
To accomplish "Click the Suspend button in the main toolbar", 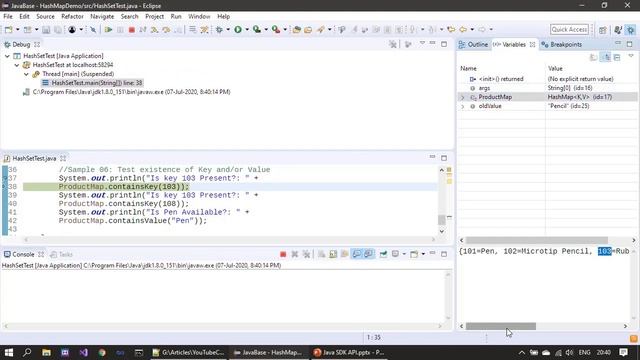I will tap(120, 29).
